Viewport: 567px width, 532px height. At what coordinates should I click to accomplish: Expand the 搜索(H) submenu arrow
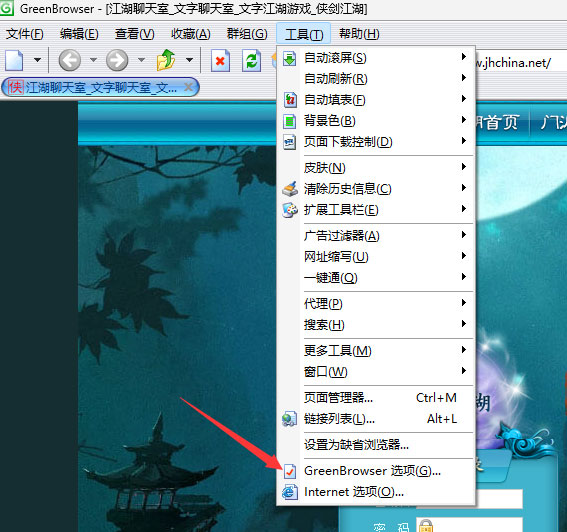tap(464, 324)
